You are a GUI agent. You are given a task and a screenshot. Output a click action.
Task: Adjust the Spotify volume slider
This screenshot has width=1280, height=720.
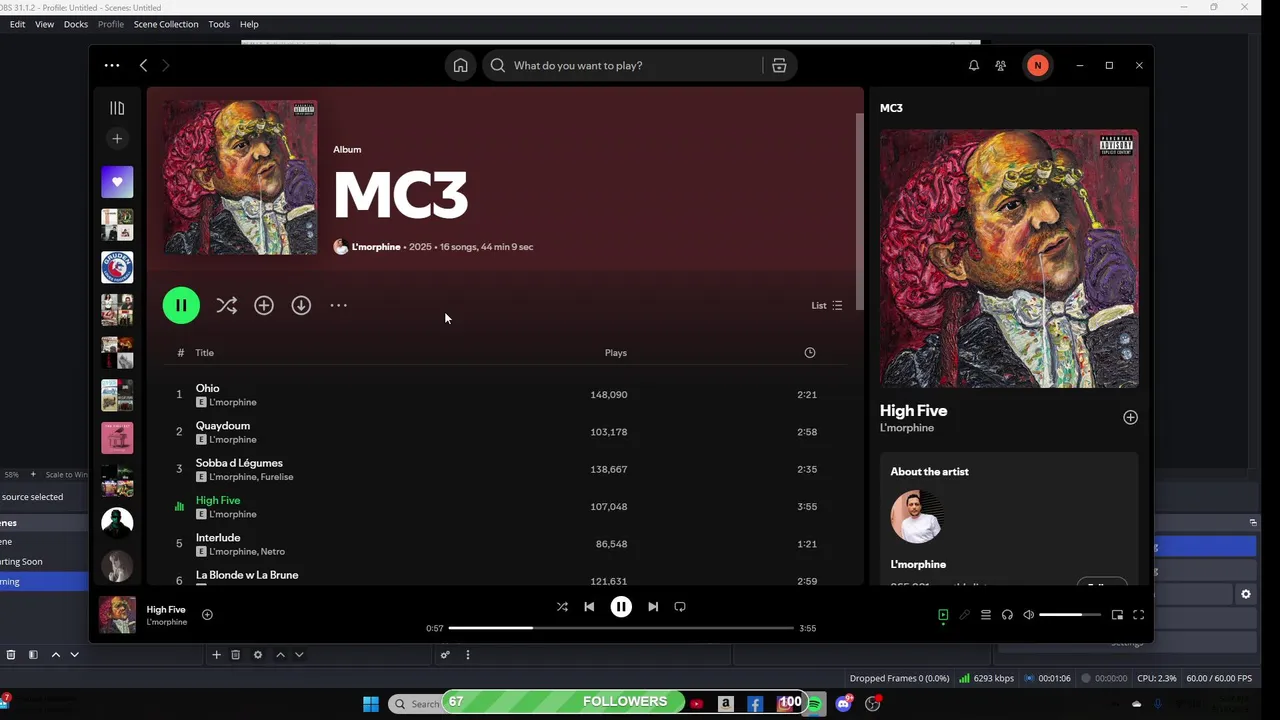click(x=1070, y=615)
